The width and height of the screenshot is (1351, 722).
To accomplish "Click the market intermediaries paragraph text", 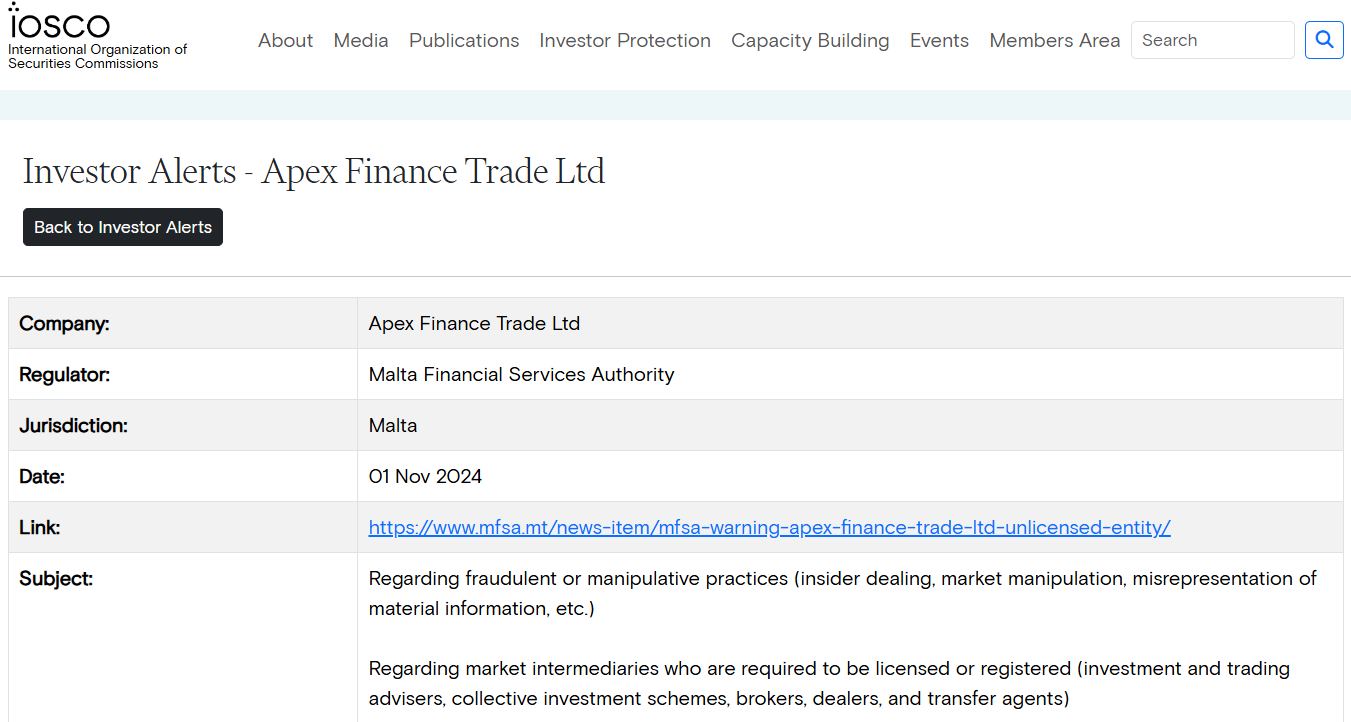I will click(x=829, y=683).
